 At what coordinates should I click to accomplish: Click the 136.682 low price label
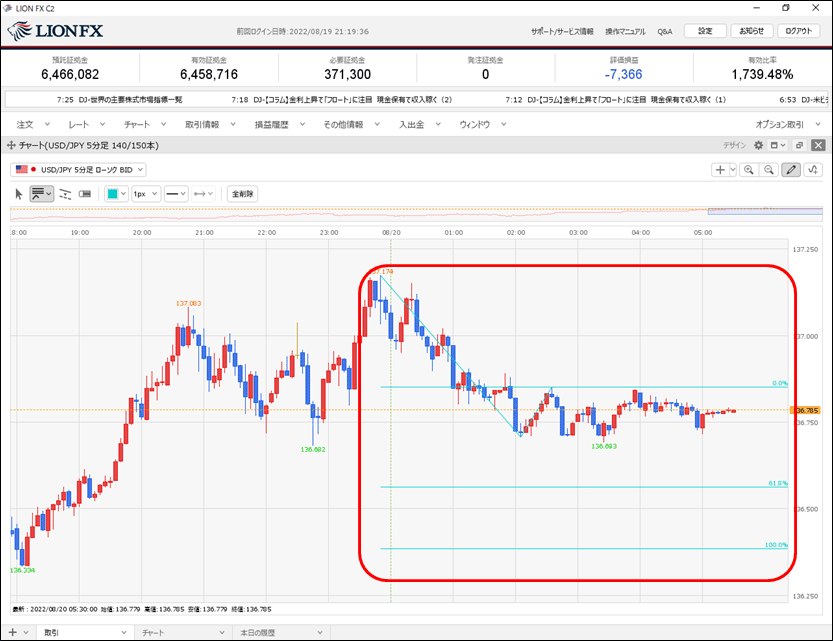[313, 449]
